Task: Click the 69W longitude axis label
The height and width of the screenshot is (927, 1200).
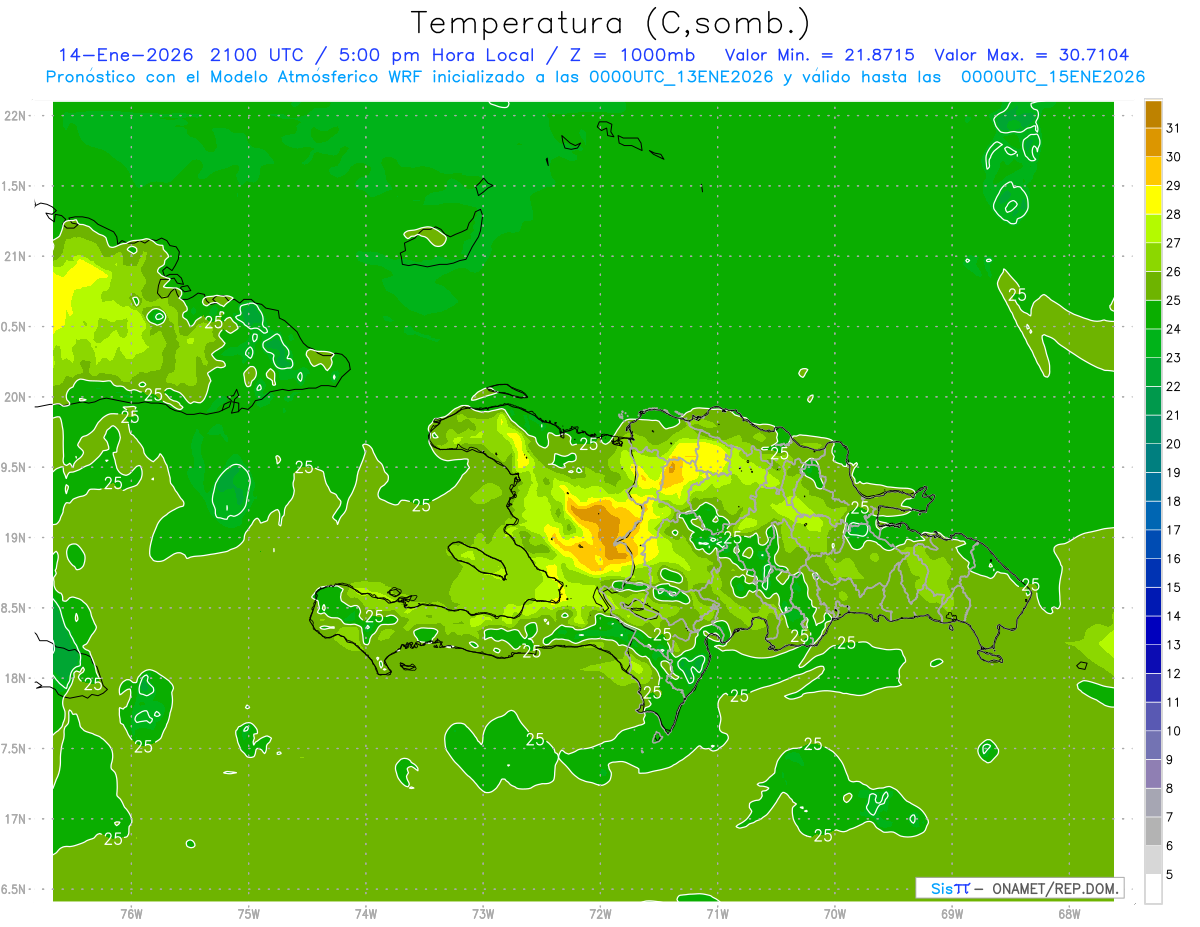Action: pyautogui.click(x=952, y=913)
